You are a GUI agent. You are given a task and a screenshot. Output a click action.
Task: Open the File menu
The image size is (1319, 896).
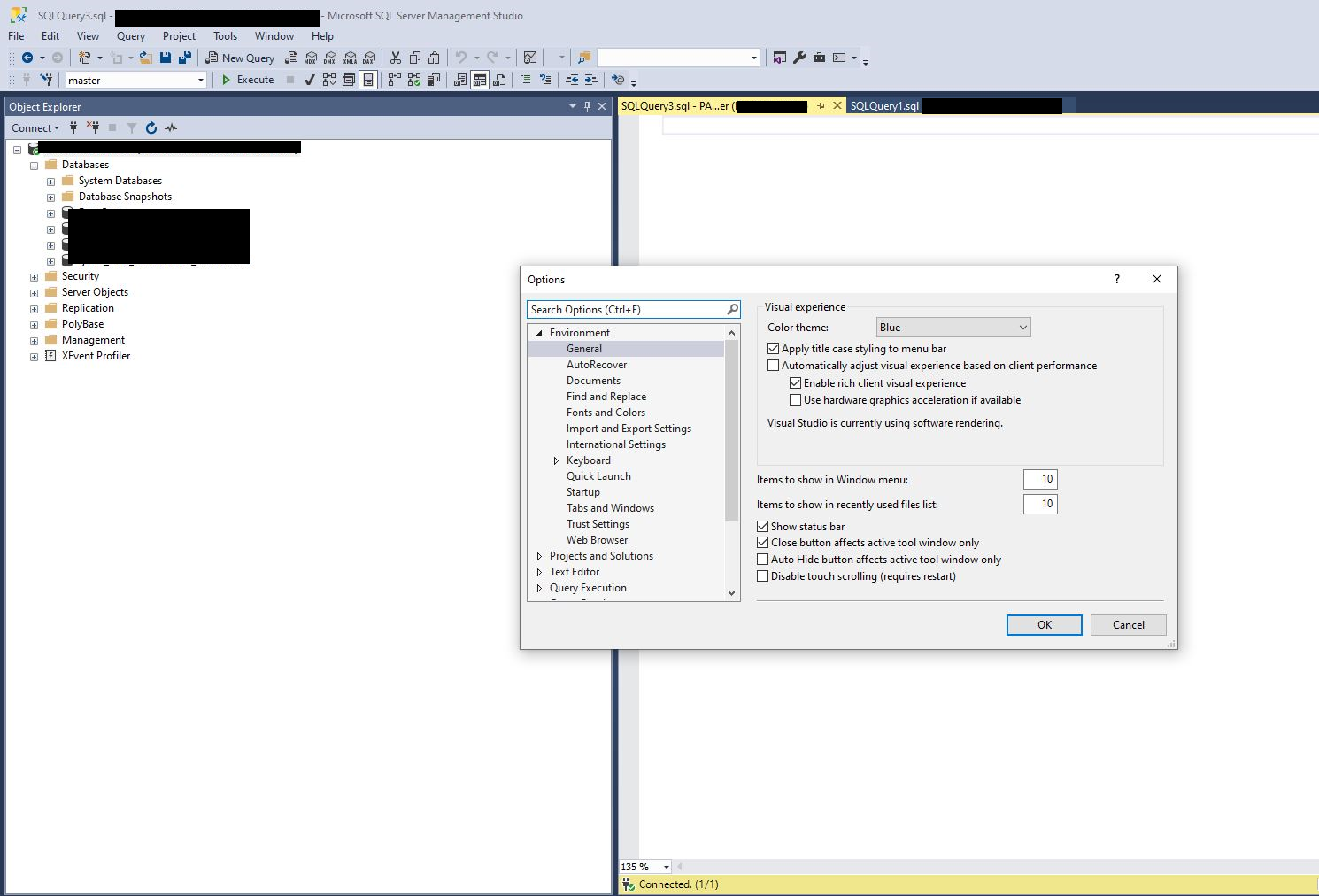pyautogui.click(x=16, y=36)
